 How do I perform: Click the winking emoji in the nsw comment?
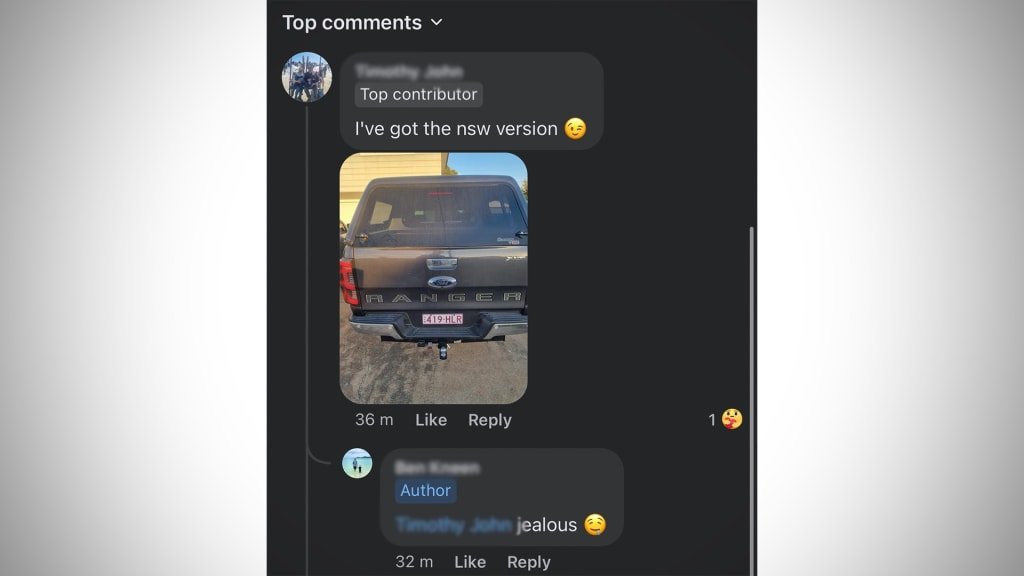coord(575,129)
